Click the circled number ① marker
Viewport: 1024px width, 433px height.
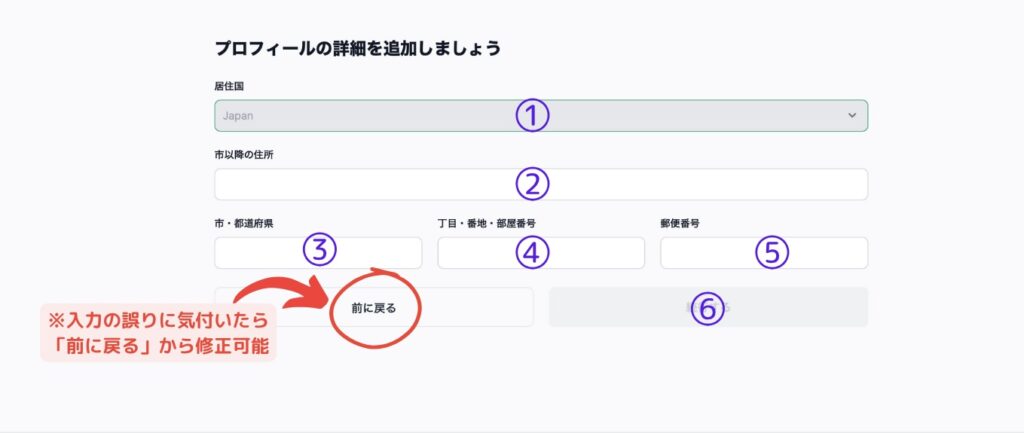pos(533,116)
